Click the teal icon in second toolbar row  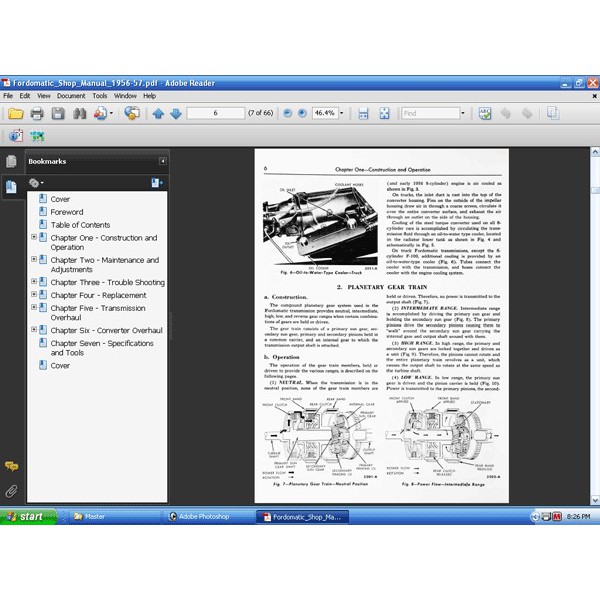37,136
